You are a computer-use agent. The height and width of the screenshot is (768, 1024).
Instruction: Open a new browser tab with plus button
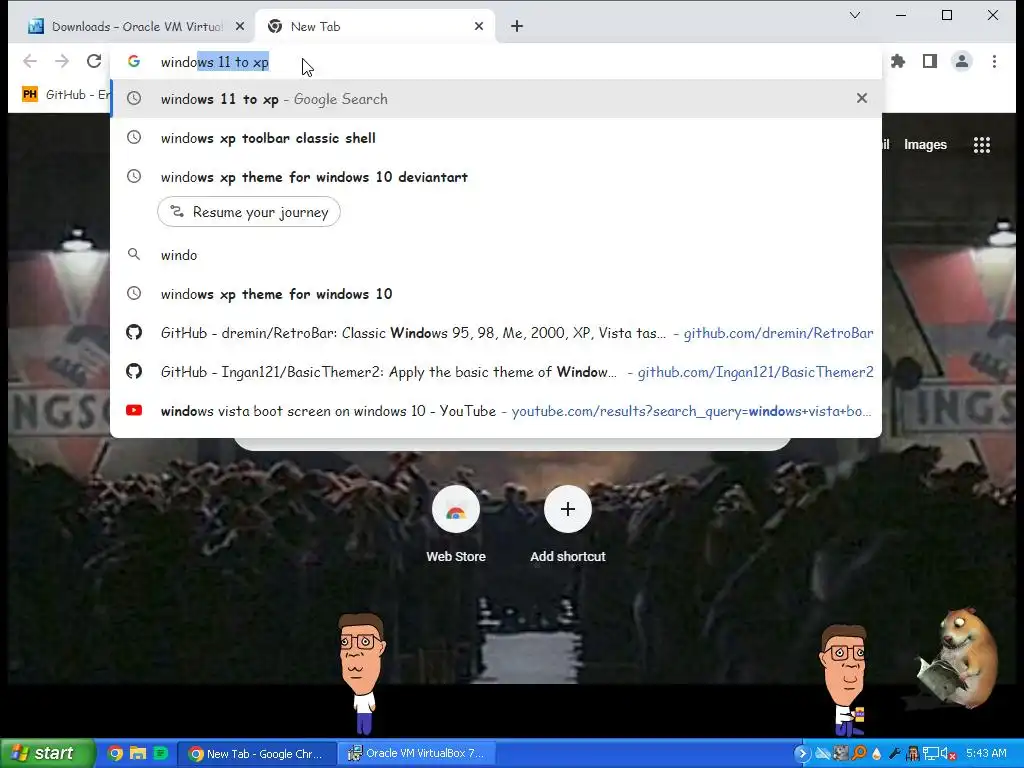(517, 26)
